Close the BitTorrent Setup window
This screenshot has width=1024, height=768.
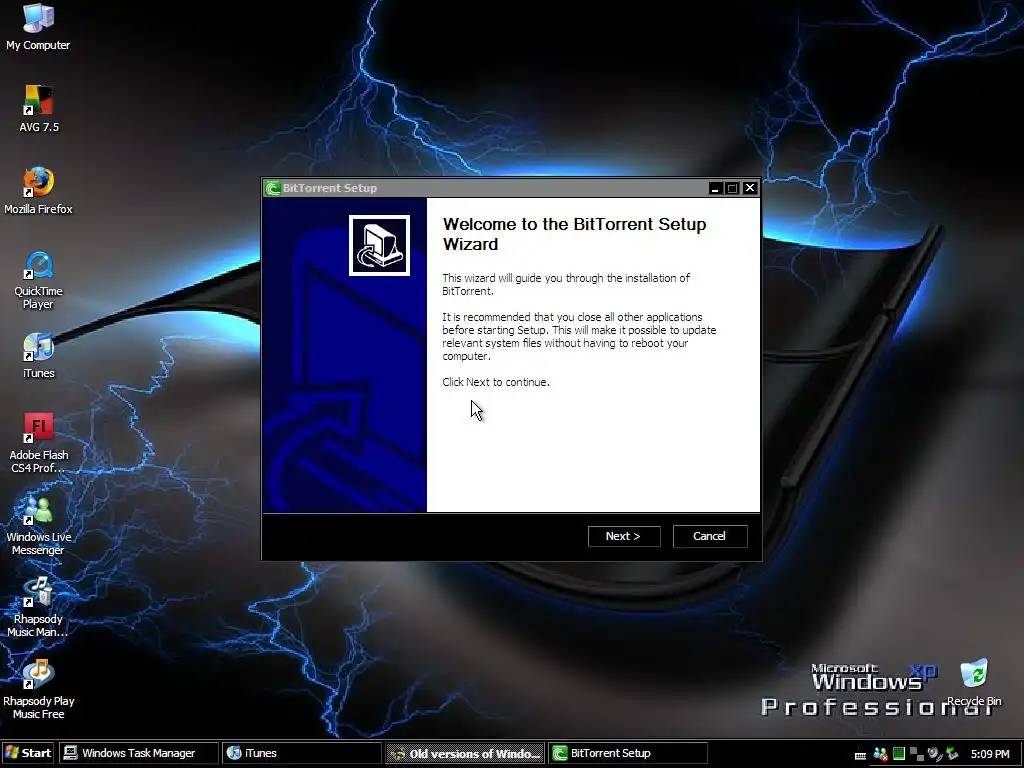coord(750,188)
